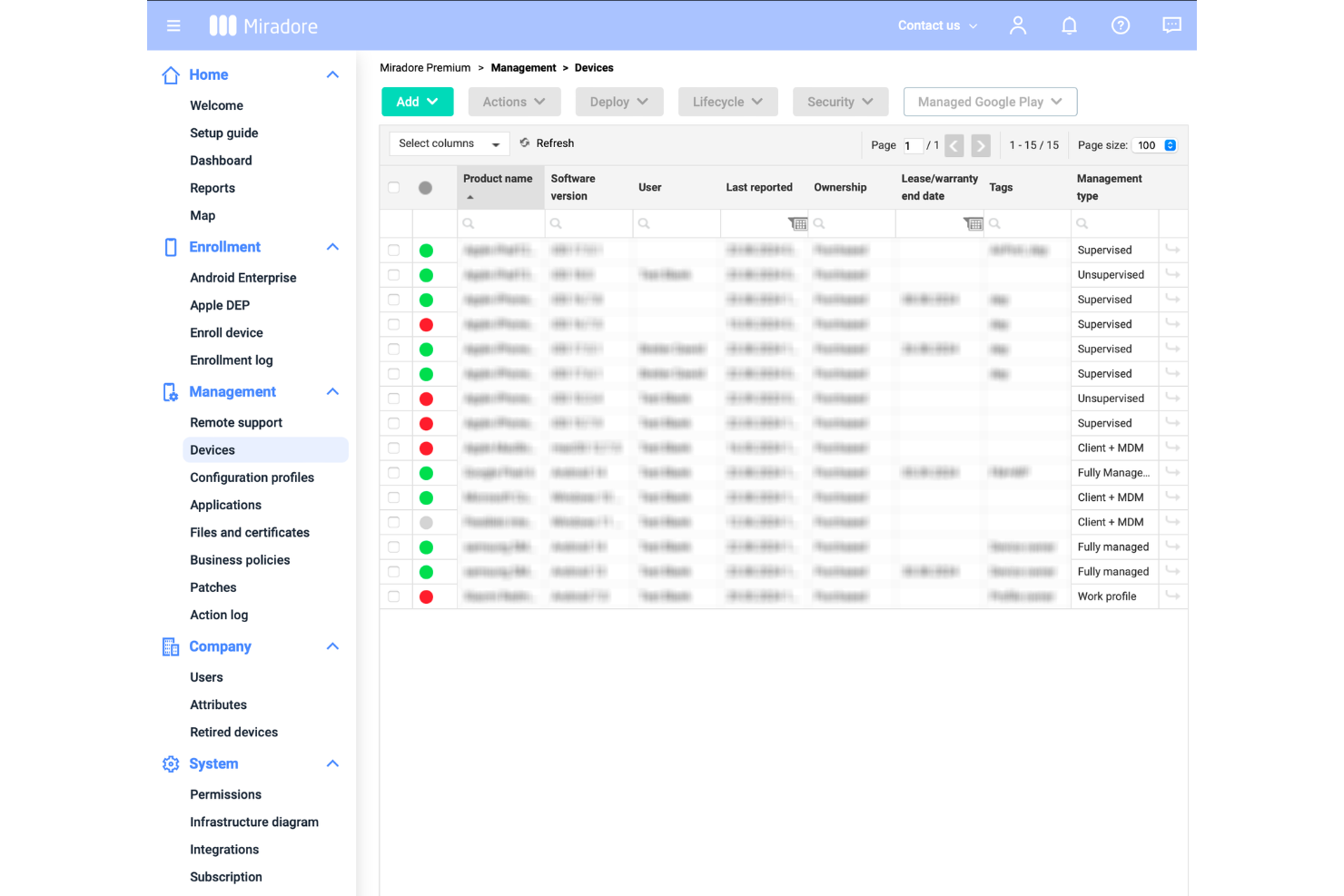
Task: Open Lease/warranty end date calendar icon
Action: [x=973, y=223]
